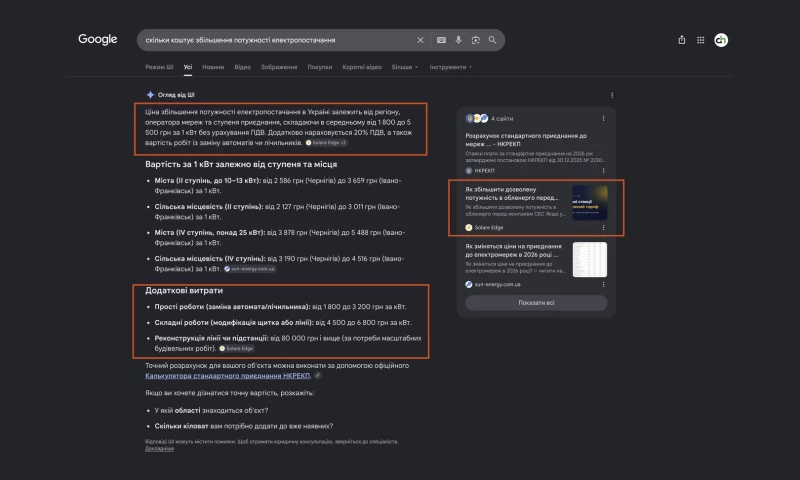800x480 pixels.
Task: Open 'Як зміняться ціни на приєднання' result
Action: point(513,250)
